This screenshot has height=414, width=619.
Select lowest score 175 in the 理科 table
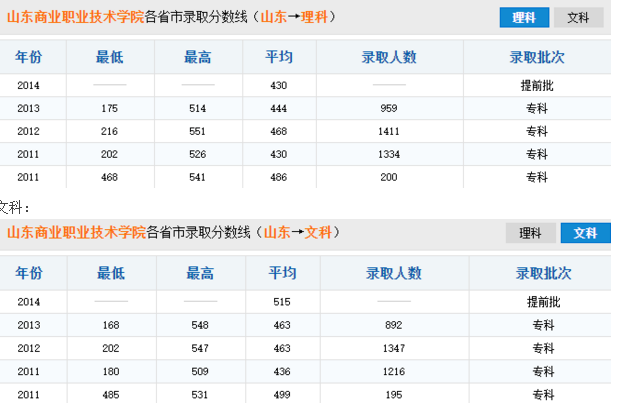[x=109, y=108]
